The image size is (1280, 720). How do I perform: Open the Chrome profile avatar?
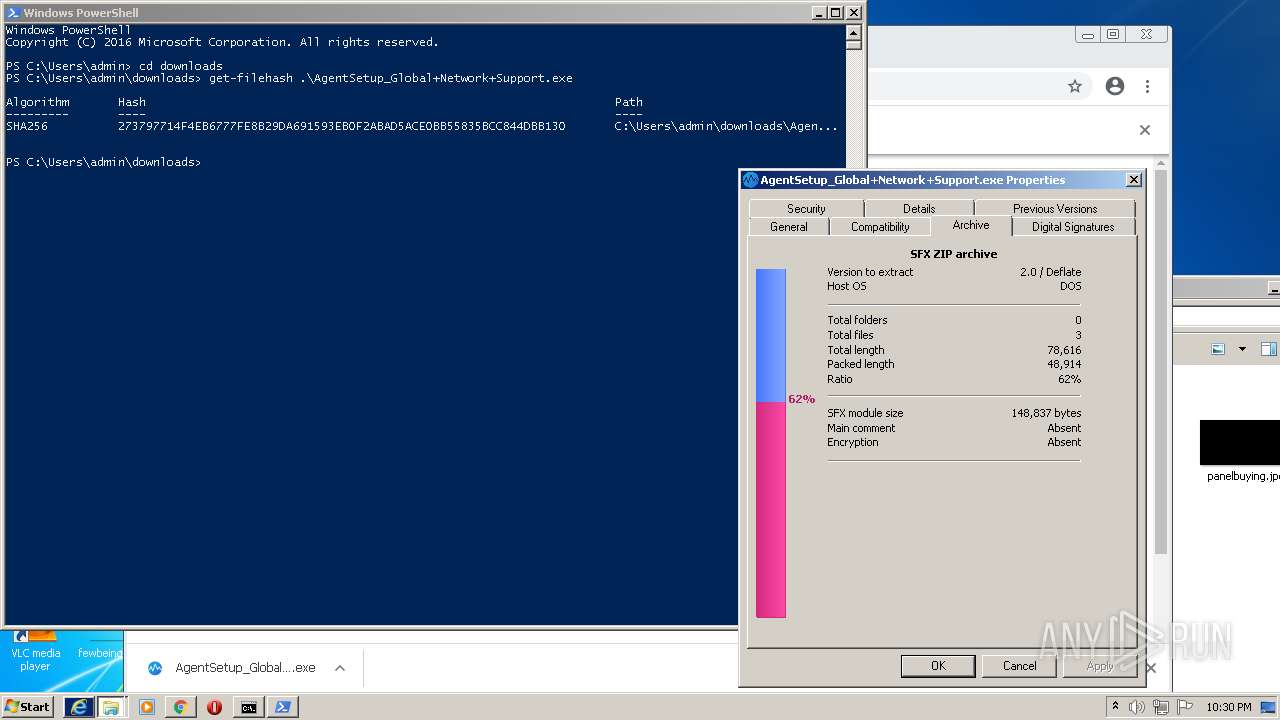pos(1115,86)
